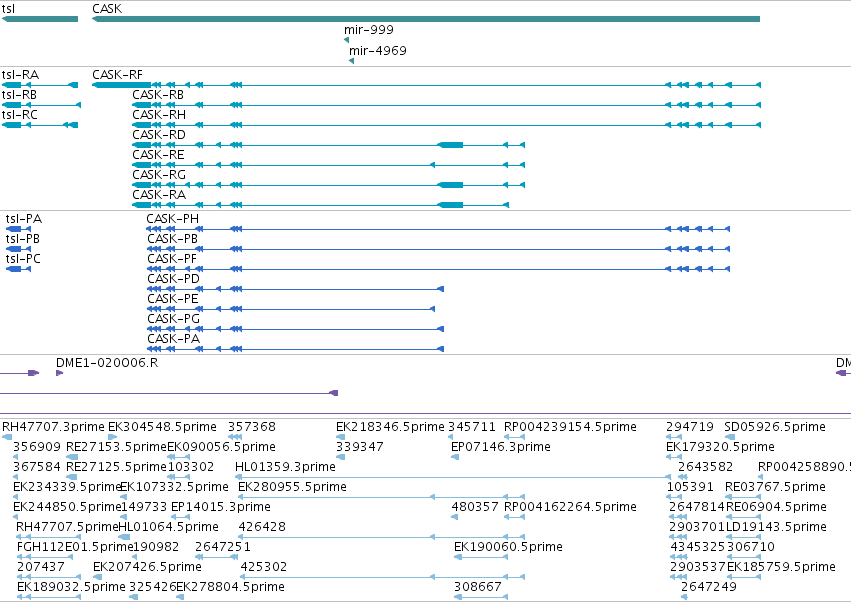This screenshot has height=602, width=851.
Task: Select the HL01064.5prime EST
Action: pyautogui.click(x=124, y=537)
